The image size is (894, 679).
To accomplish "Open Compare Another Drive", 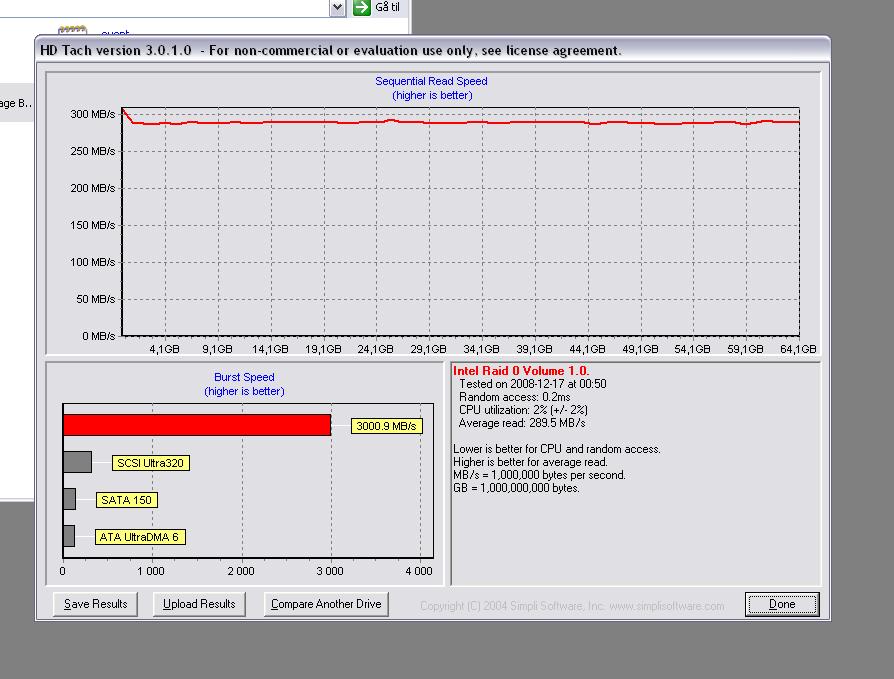I will [326, 604].
